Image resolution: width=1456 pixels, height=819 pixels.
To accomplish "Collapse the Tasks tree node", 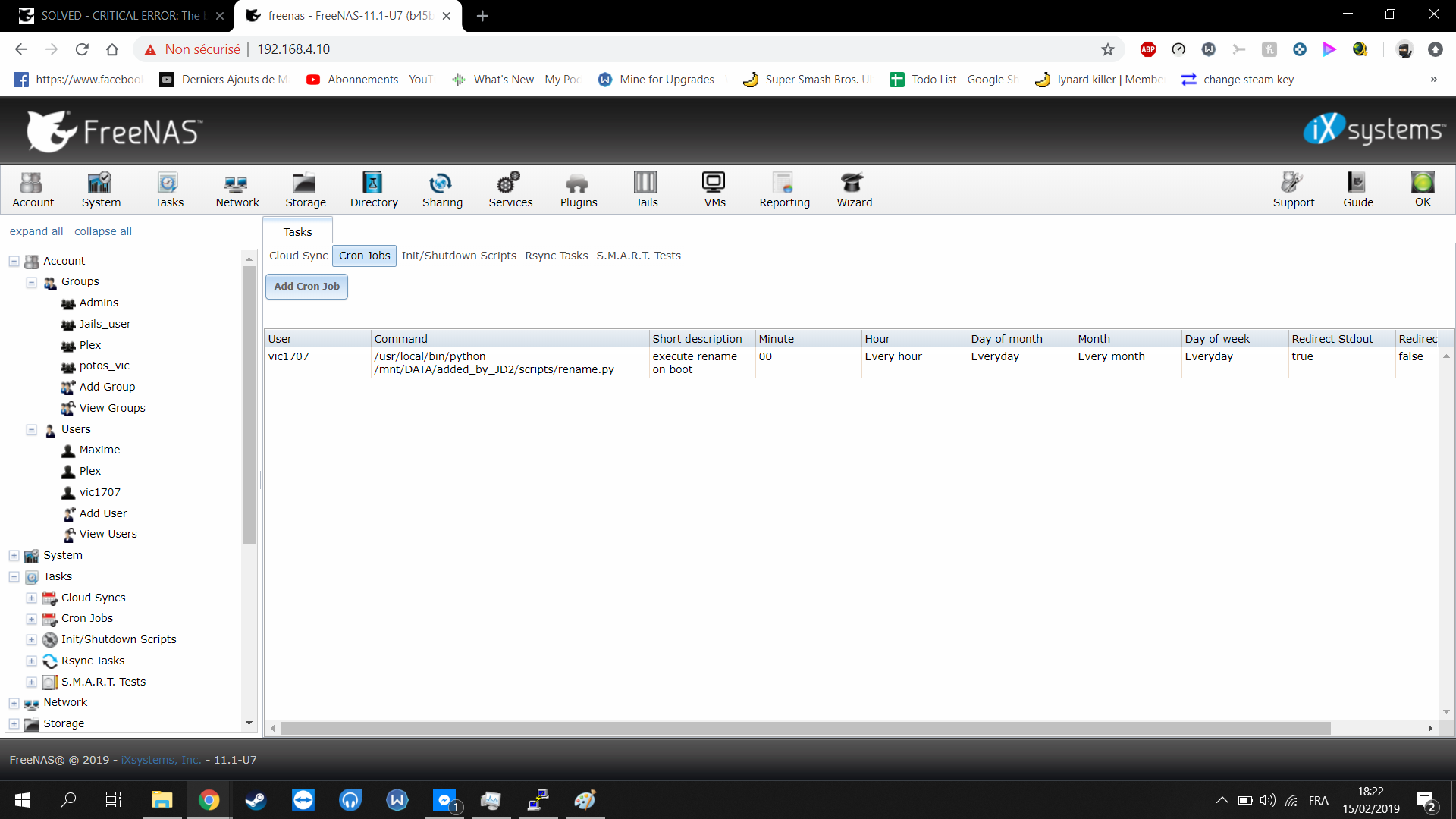I will pos(14,577).
